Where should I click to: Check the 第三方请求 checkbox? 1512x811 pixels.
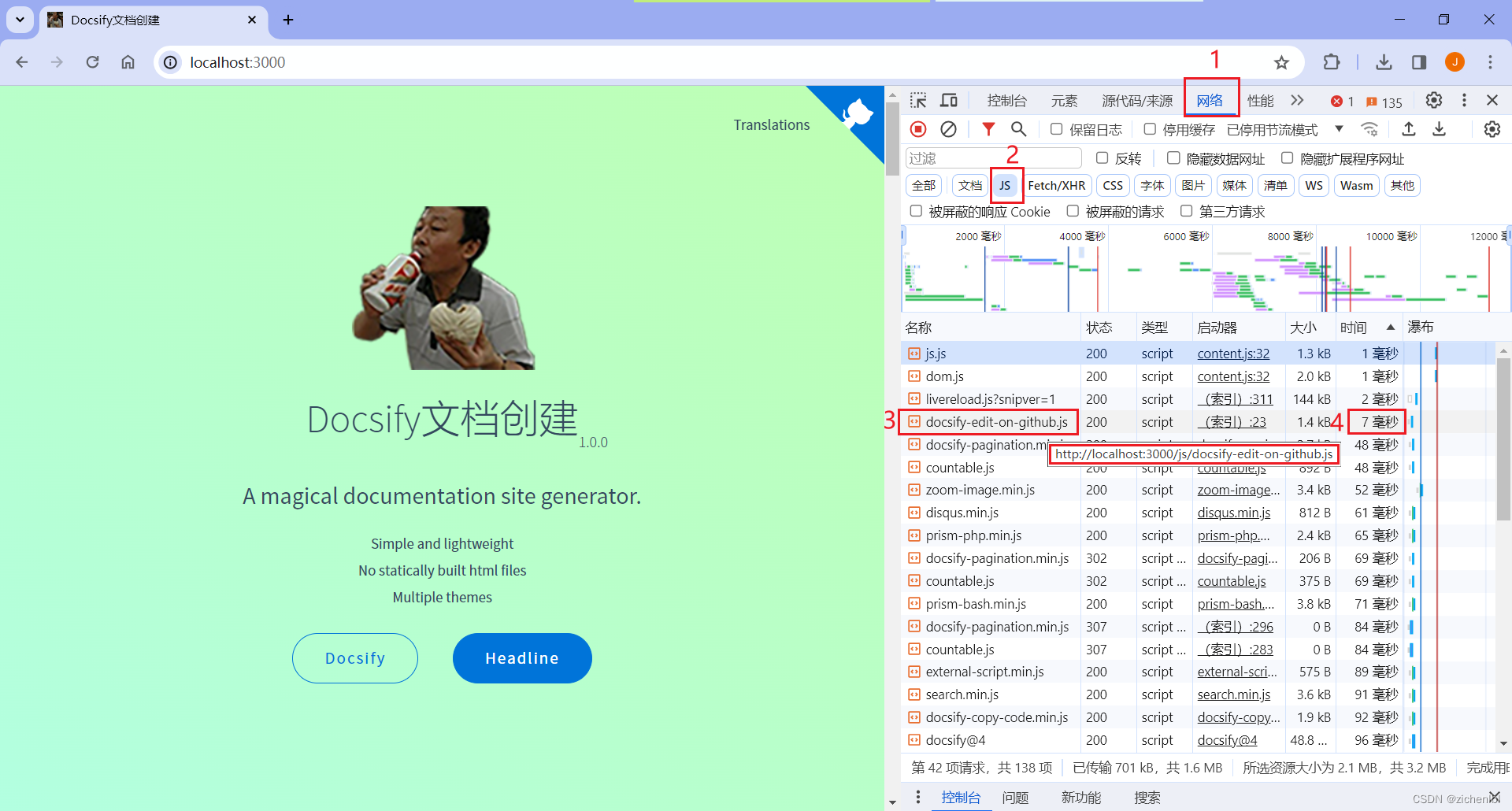point(1187,211)
